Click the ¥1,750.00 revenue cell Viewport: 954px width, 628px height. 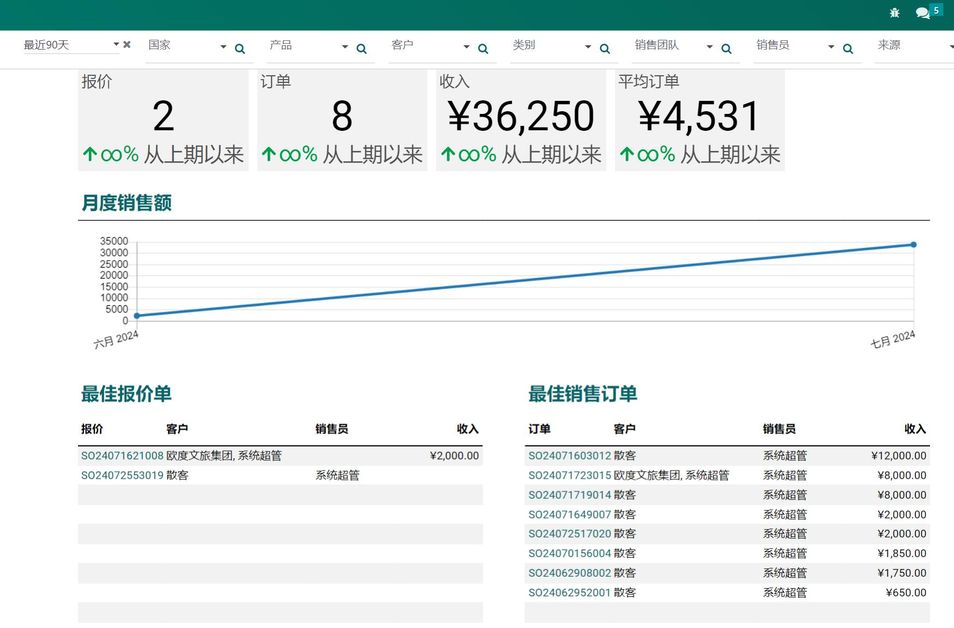point(902,573)
